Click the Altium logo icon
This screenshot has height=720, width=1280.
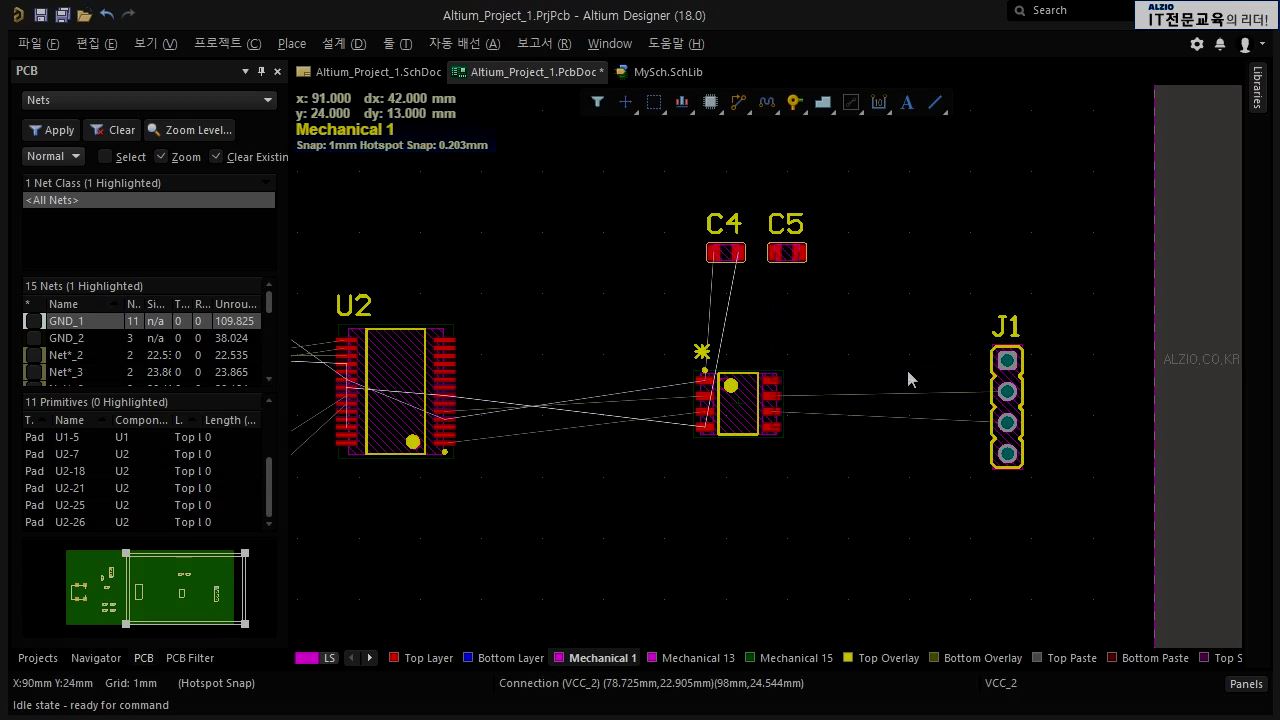(x=18, y=15)
